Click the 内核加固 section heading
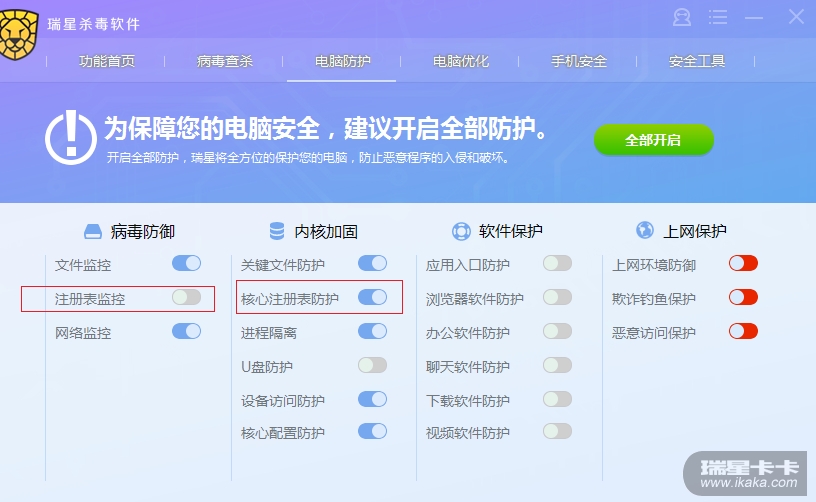The height and width of the screenshot is (502, 816). point(326,231)
